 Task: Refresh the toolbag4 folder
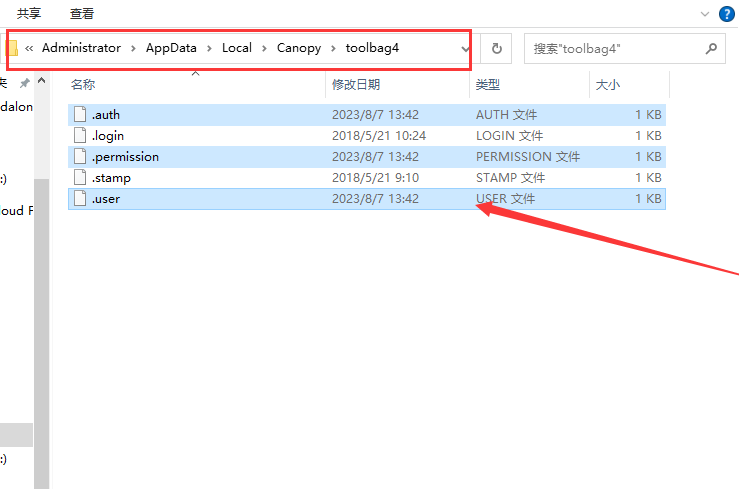(496, 49)
